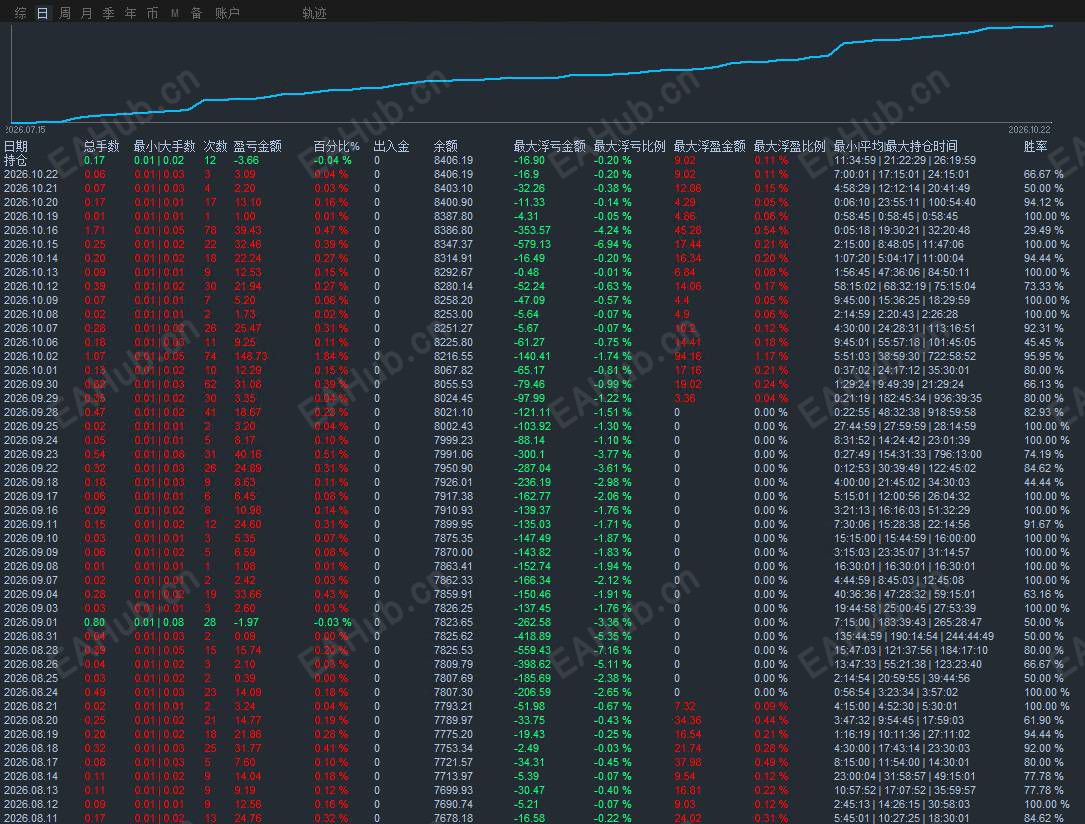
Task: Click the -579.13 max floating loss
Action: [532, 244]
